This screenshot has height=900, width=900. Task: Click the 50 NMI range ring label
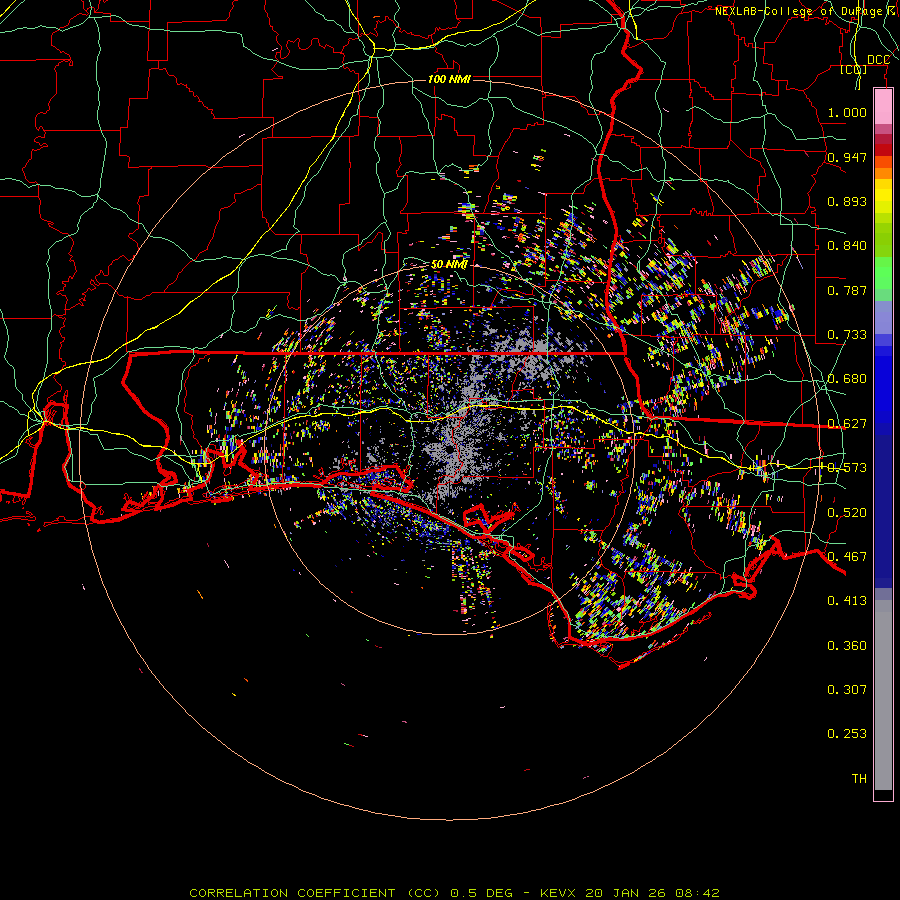pos(449,265)
